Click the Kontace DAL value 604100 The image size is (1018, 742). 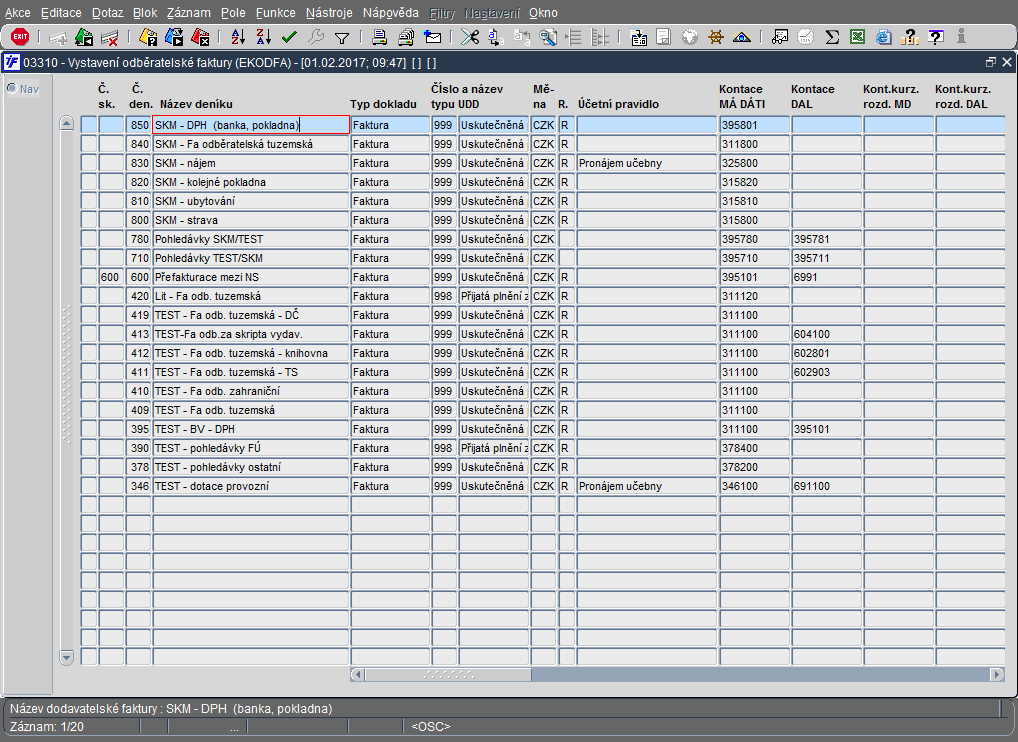(826, 334)
